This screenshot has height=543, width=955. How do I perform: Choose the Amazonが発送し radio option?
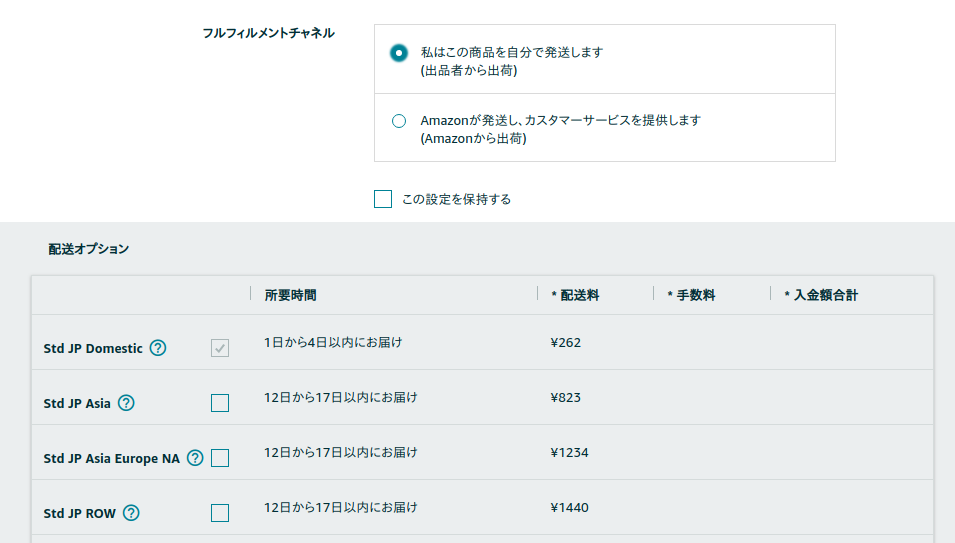click(399, 121)
